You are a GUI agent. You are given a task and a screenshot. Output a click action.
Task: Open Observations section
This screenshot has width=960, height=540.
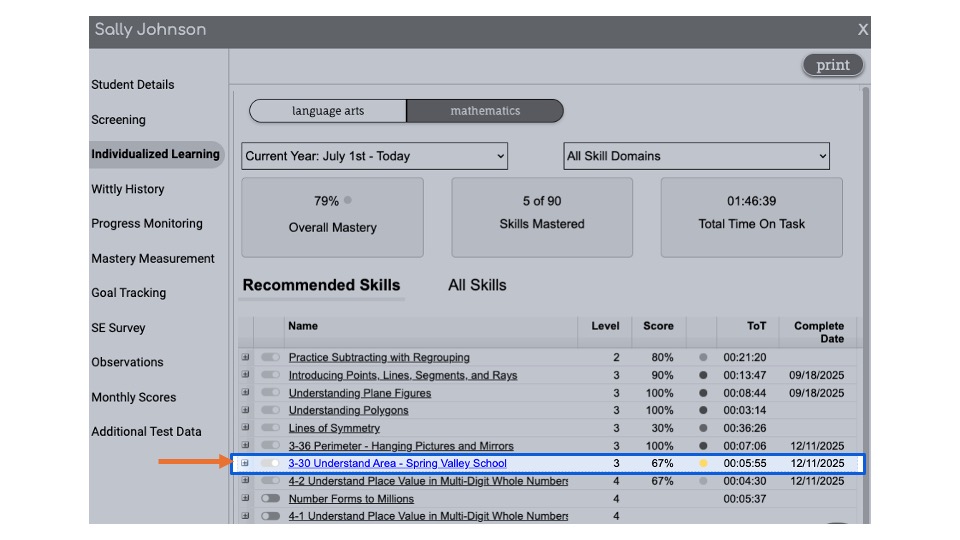click(127, 362)
